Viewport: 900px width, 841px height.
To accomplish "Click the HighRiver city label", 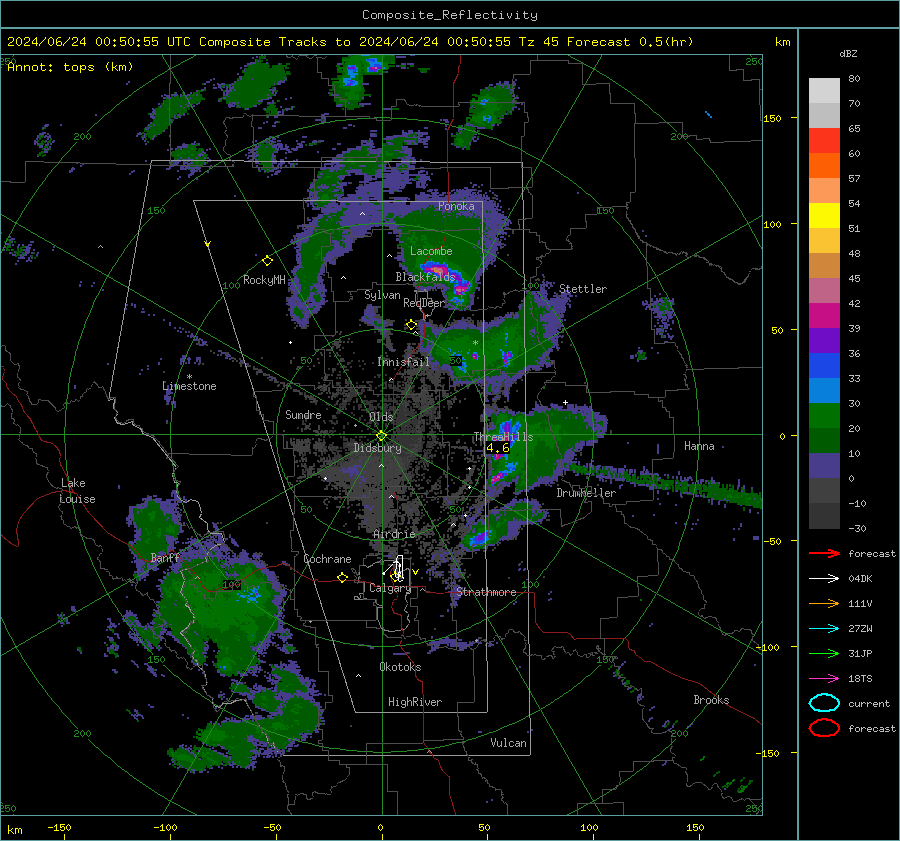I will [x=415, y=702].
